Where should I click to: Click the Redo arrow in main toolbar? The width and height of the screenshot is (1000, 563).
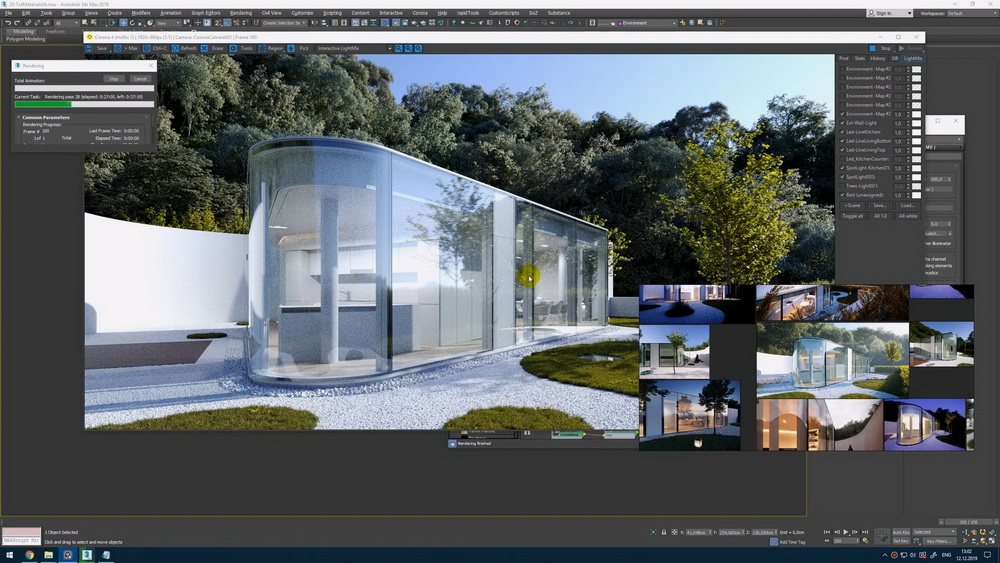[17, 23]
